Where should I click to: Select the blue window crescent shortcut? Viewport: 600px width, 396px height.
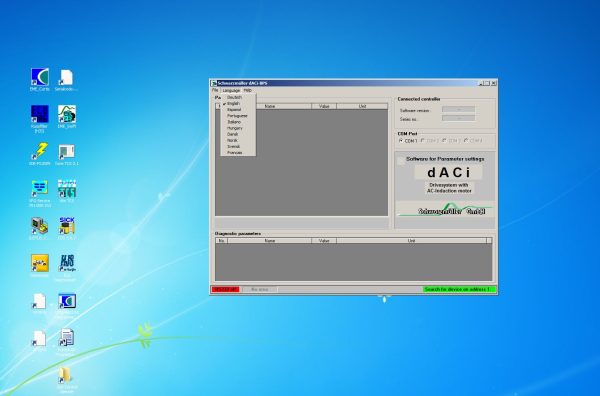click(x=67, y=301)
